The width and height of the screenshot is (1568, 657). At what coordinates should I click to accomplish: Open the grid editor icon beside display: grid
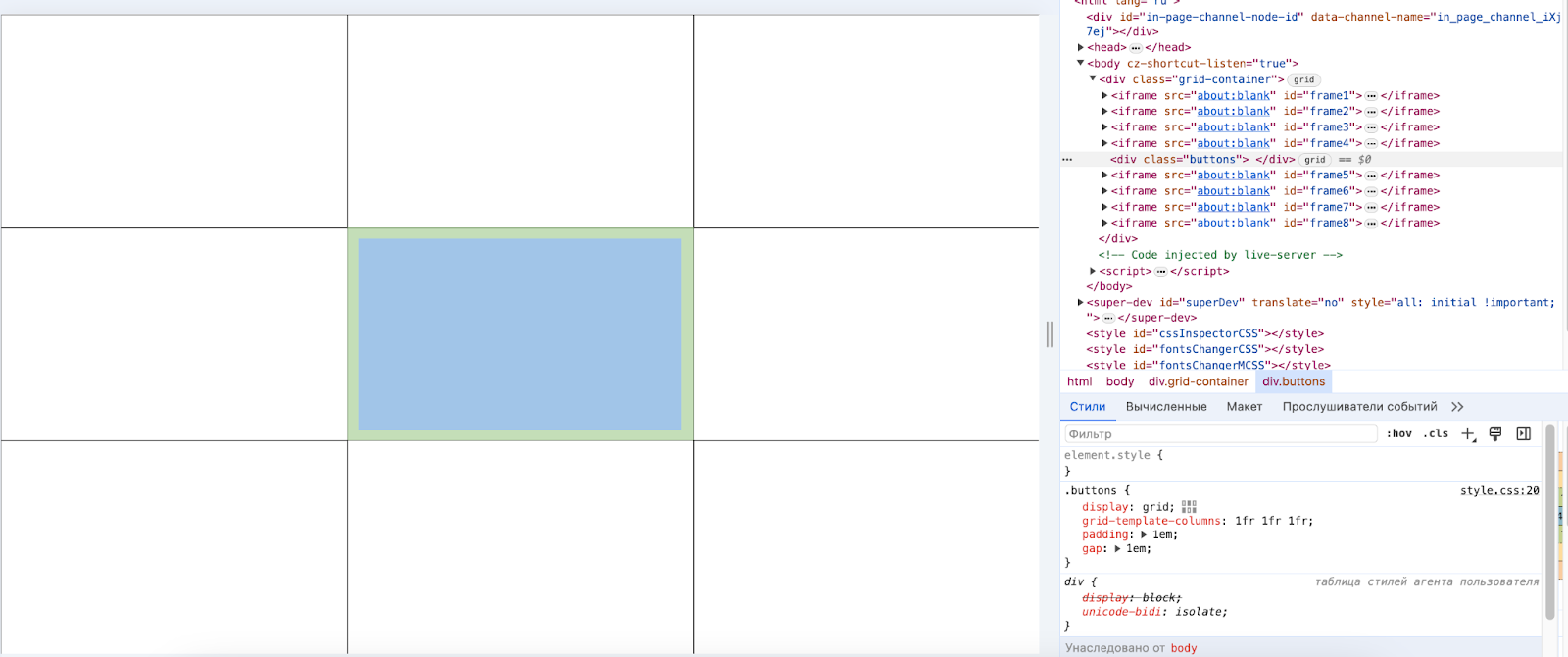click(1189, 507)
